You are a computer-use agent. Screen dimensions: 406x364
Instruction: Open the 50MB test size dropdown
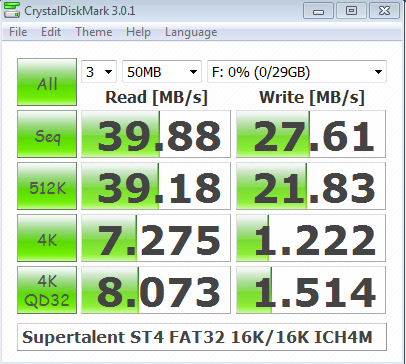pos(162,72)
